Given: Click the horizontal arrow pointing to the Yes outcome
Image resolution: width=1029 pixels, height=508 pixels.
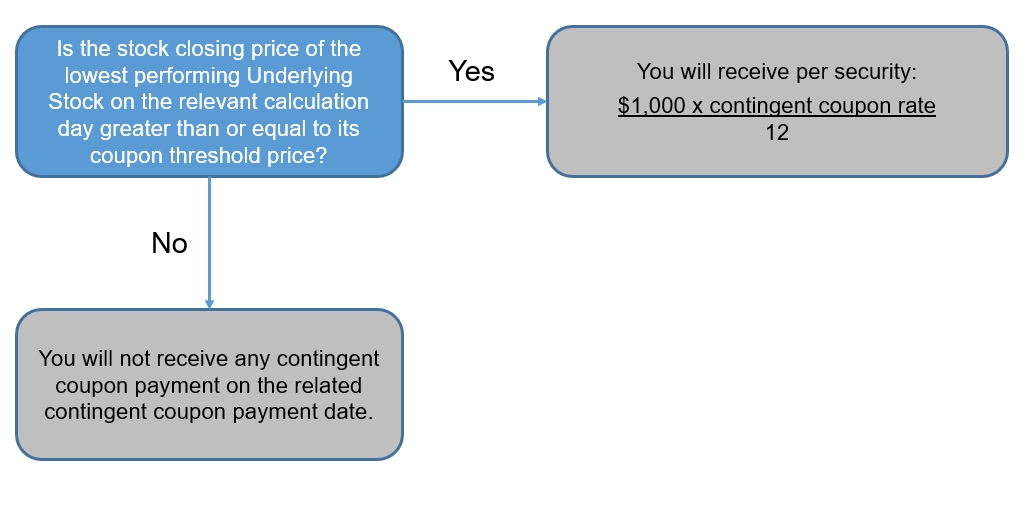Looking at the screenshot, I should [475, 102].
